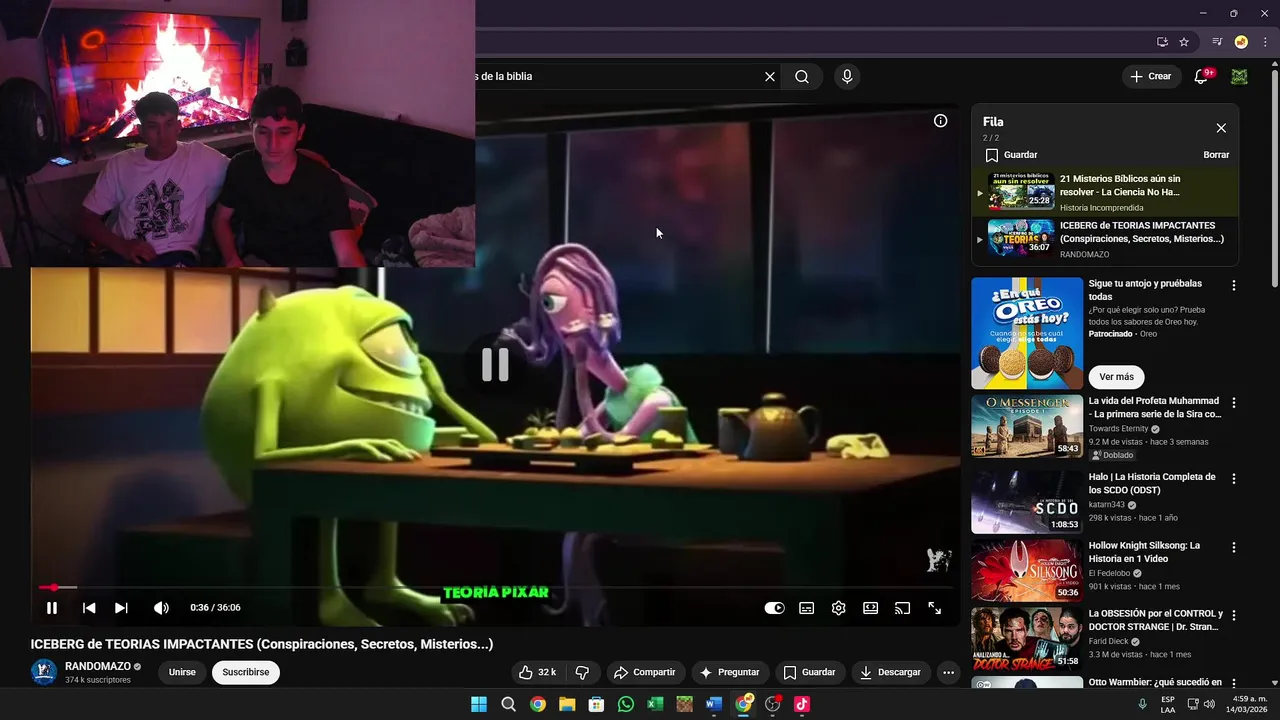
Task: Open TikTok from the taskbar
Action: 802,704
